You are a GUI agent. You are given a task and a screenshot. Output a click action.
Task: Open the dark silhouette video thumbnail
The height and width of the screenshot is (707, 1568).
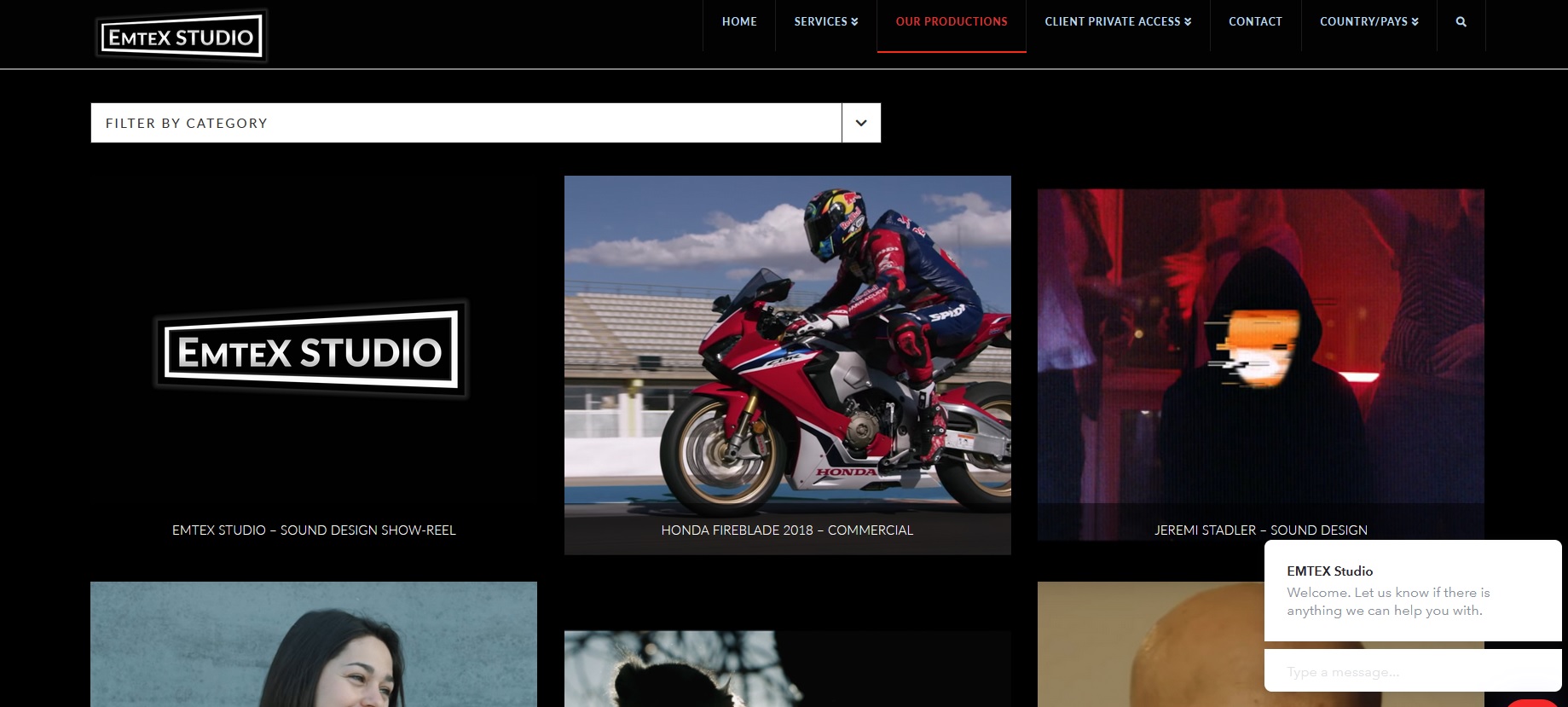[788, 669]
